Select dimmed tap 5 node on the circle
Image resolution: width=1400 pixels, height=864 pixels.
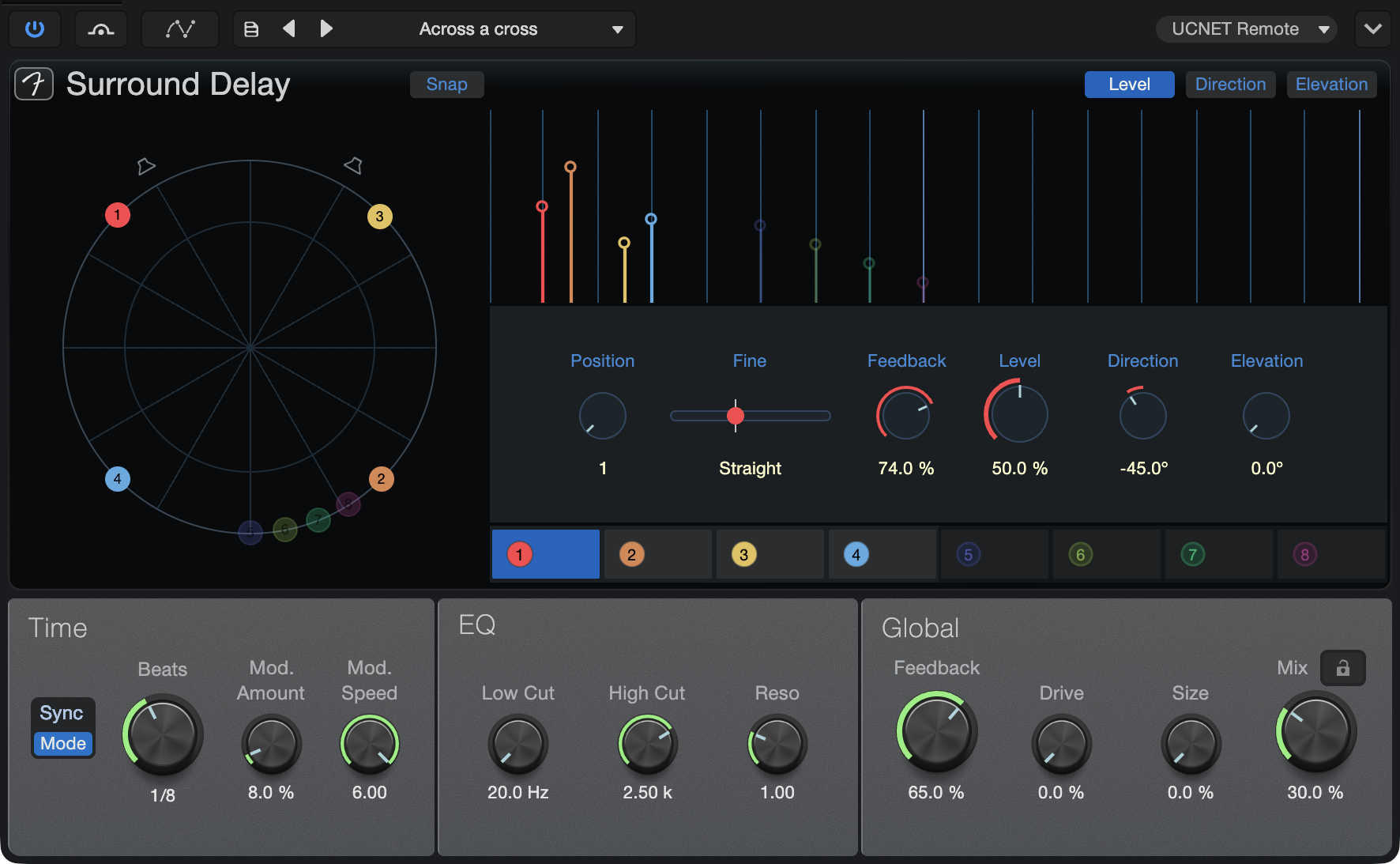click(x=250, y=532)
